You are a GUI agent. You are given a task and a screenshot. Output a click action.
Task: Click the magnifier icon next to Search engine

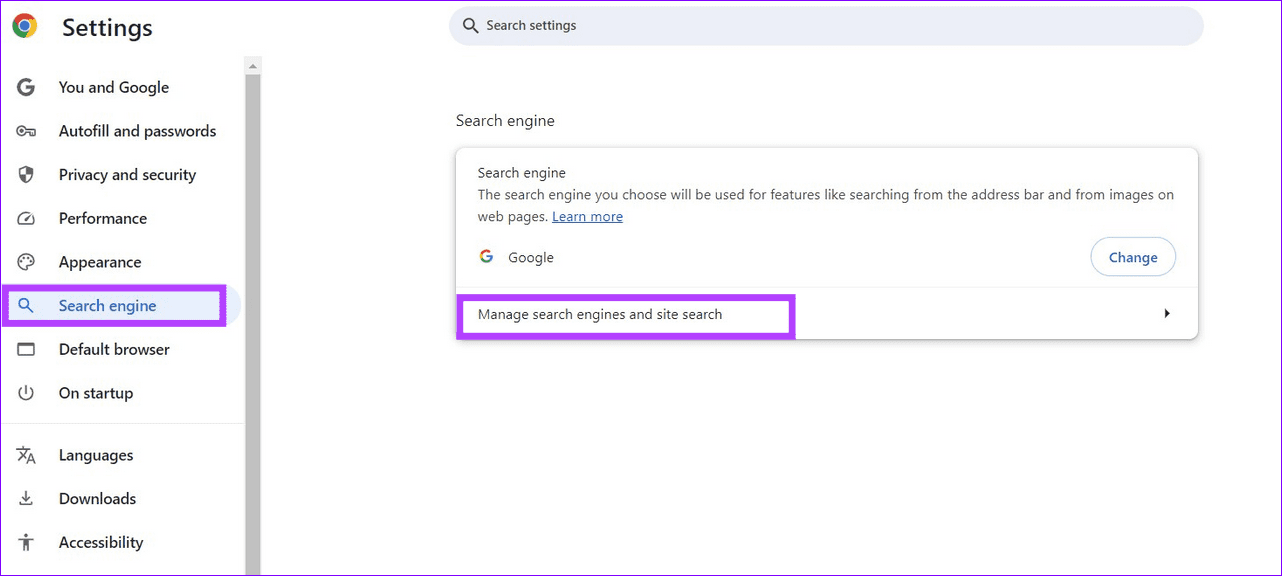(x=26, y=305)
